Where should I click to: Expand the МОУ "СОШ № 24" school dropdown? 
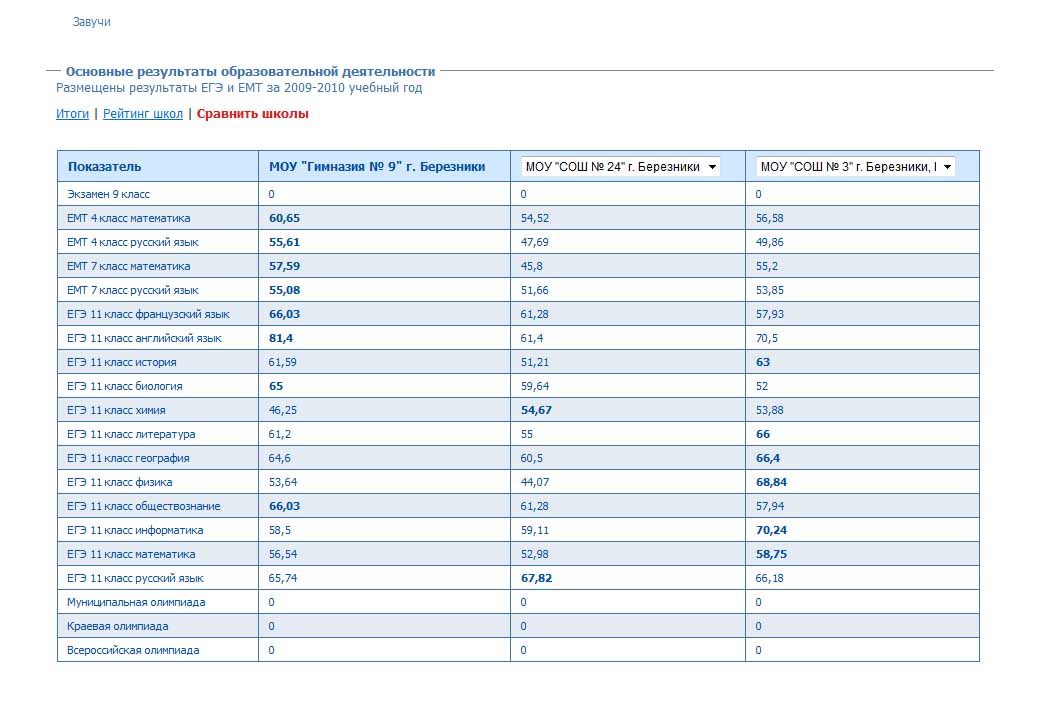(x=620, y=167)
